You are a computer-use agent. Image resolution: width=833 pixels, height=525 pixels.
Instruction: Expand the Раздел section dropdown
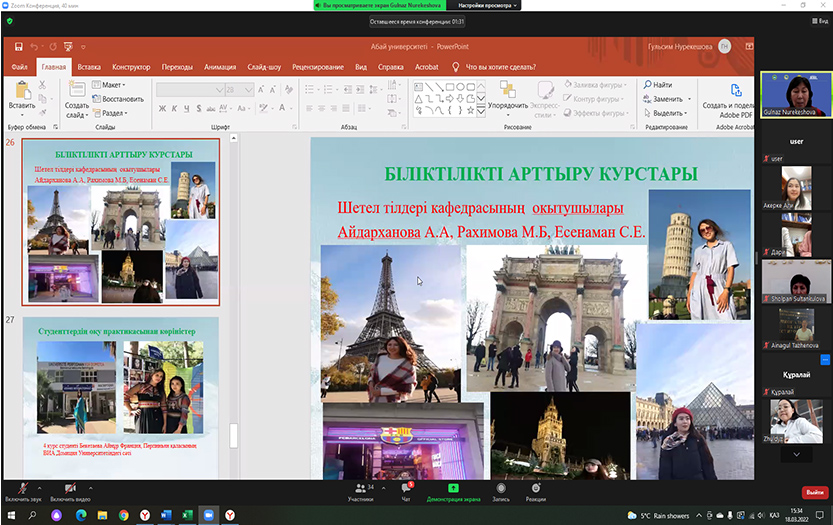113,113
